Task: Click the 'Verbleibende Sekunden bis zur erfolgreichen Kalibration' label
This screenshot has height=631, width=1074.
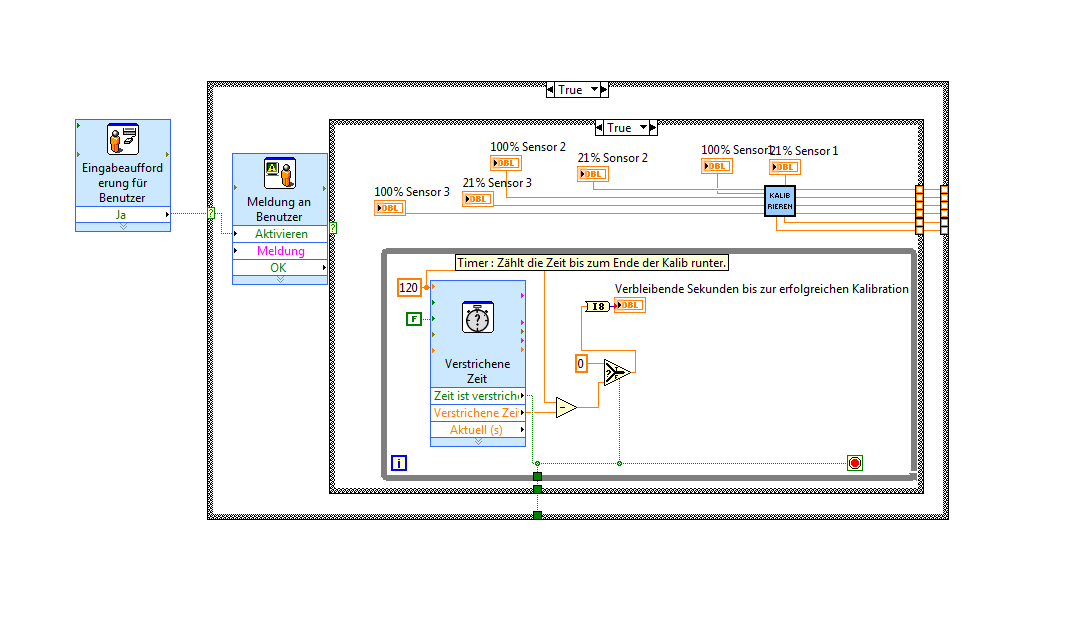Action: click(762, 289)
